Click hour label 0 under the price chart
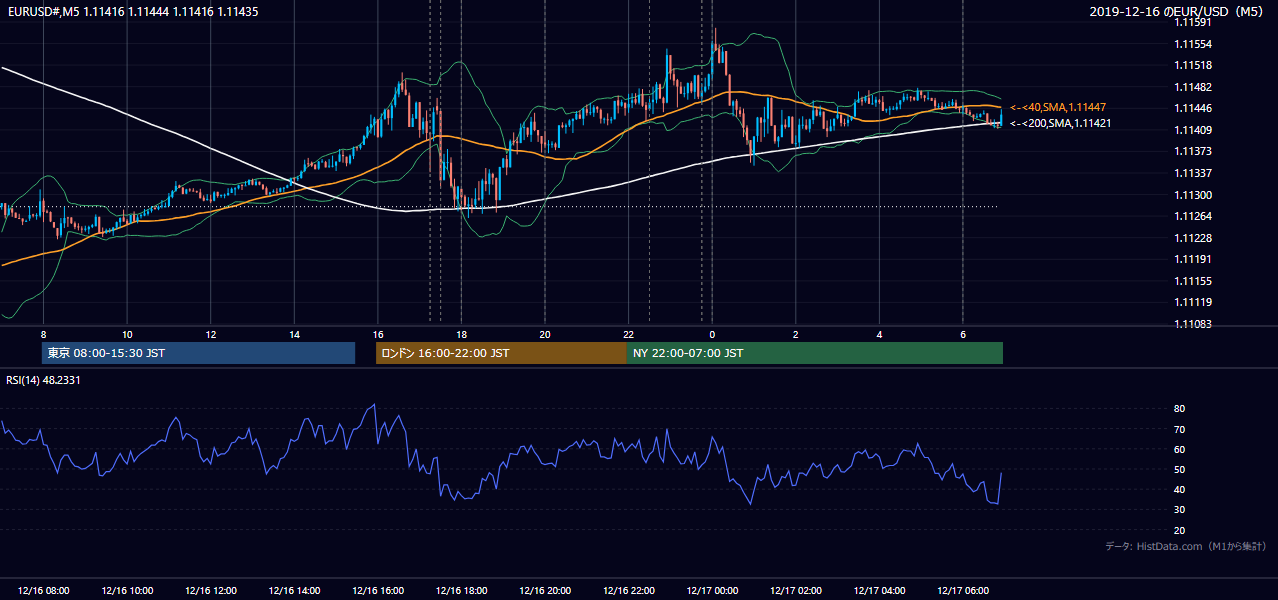The width and height of the screenshot is (1278, 600). (712, 333)
